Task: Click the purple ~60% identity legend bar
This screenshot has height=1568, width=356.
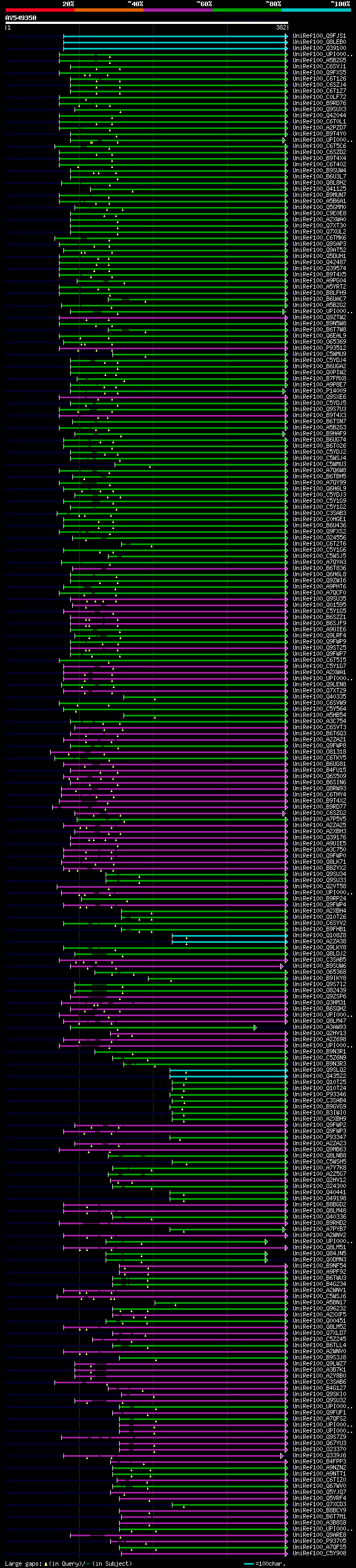Action: 177,11
